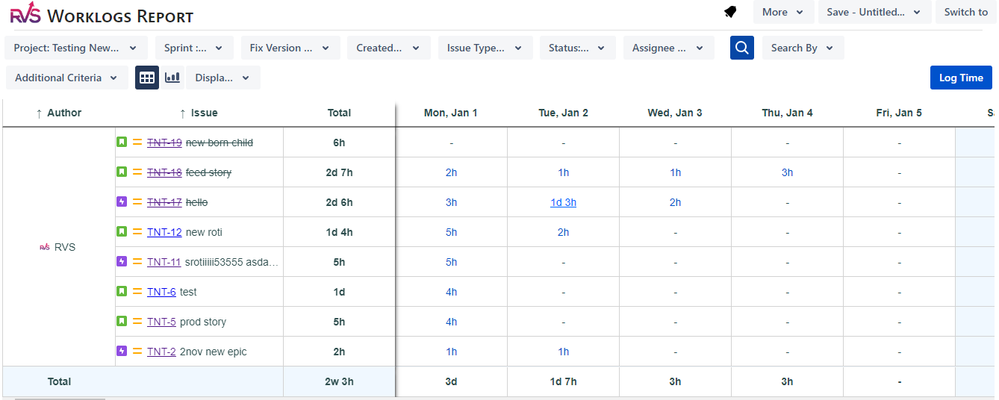Open the Issue Type filter dropdown

tap(485, 48)
